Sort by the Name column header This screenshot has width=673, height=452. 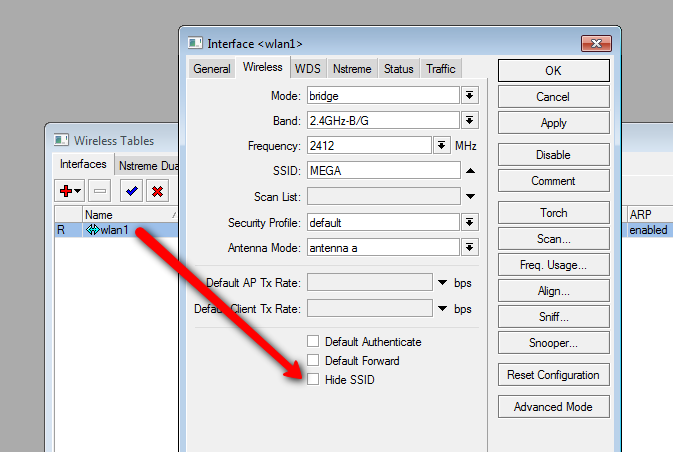click(x=130, y=214)
